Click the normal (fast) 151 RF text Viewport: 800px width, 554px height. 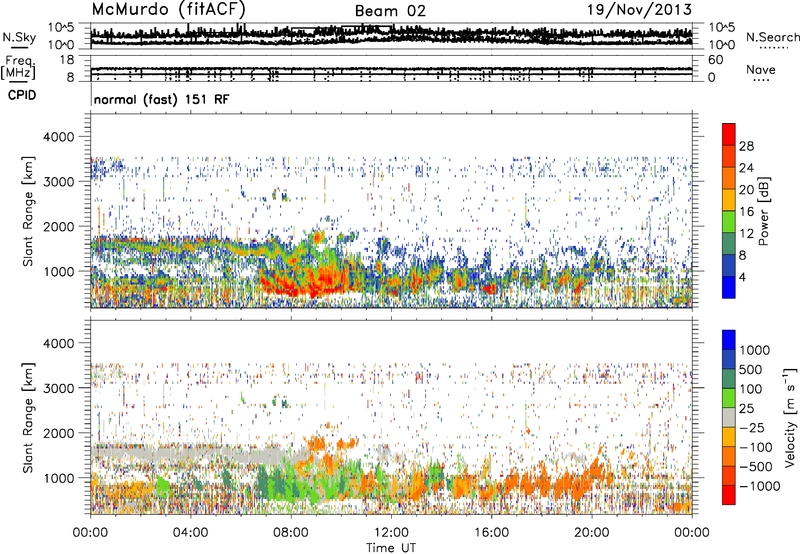[162, 99]
